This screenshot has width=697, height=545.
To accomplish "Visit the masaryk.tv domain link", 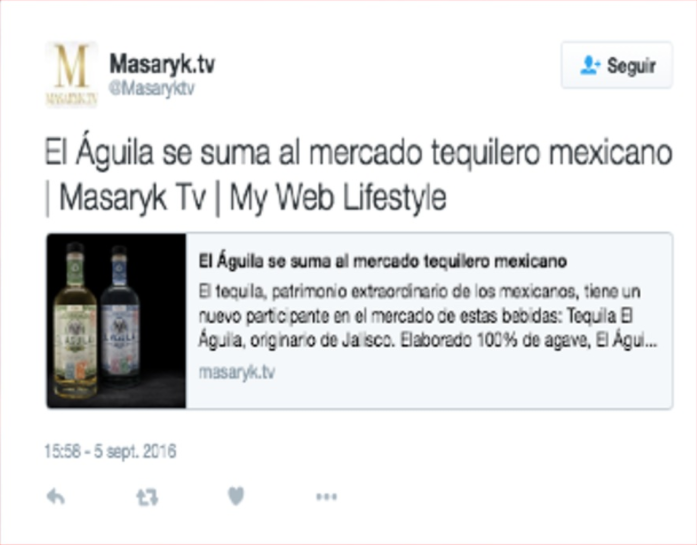I will 236,372.
